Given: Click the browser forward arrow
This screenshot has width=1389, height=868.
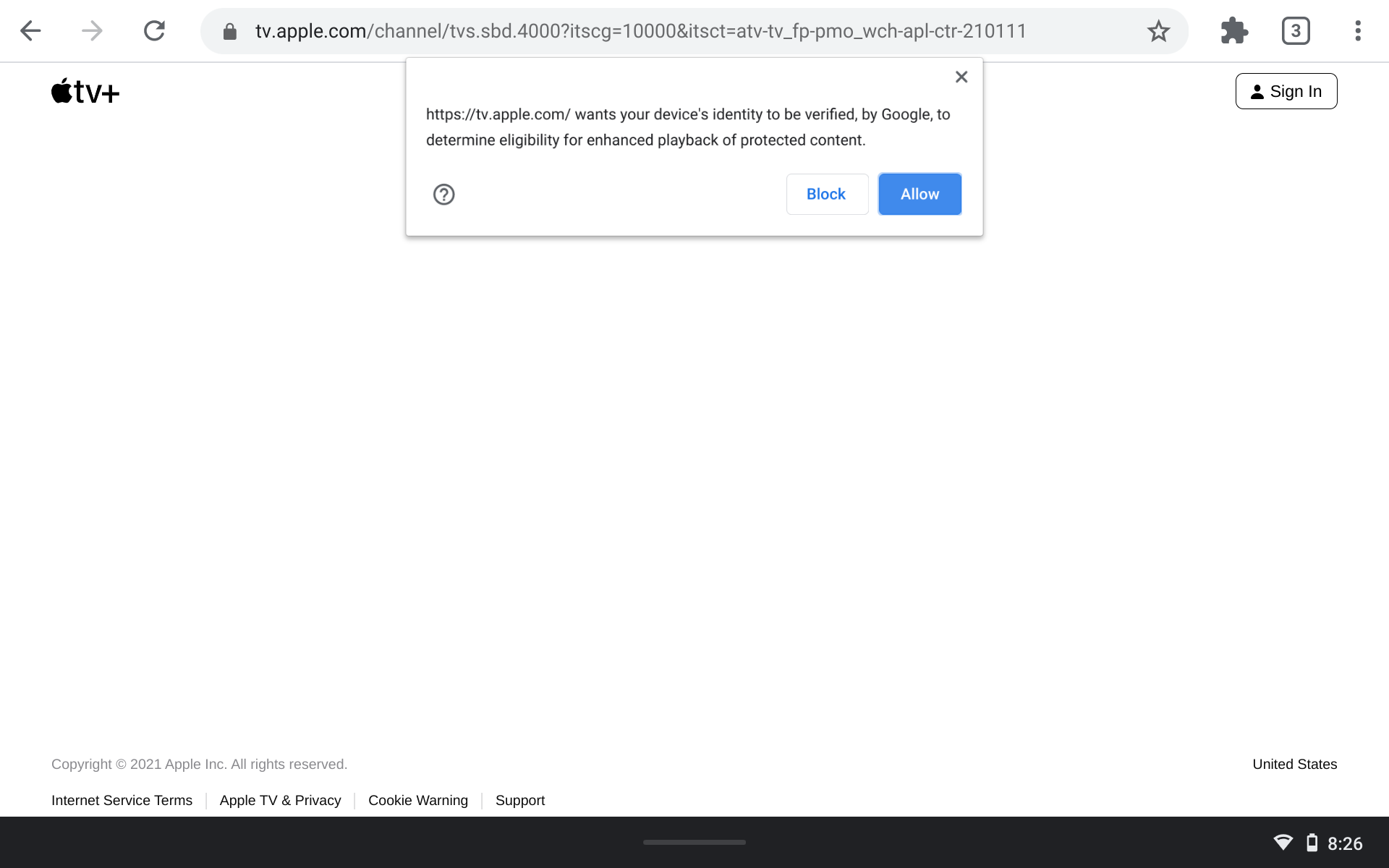Looking at the screenshot, I should (92, 31).
